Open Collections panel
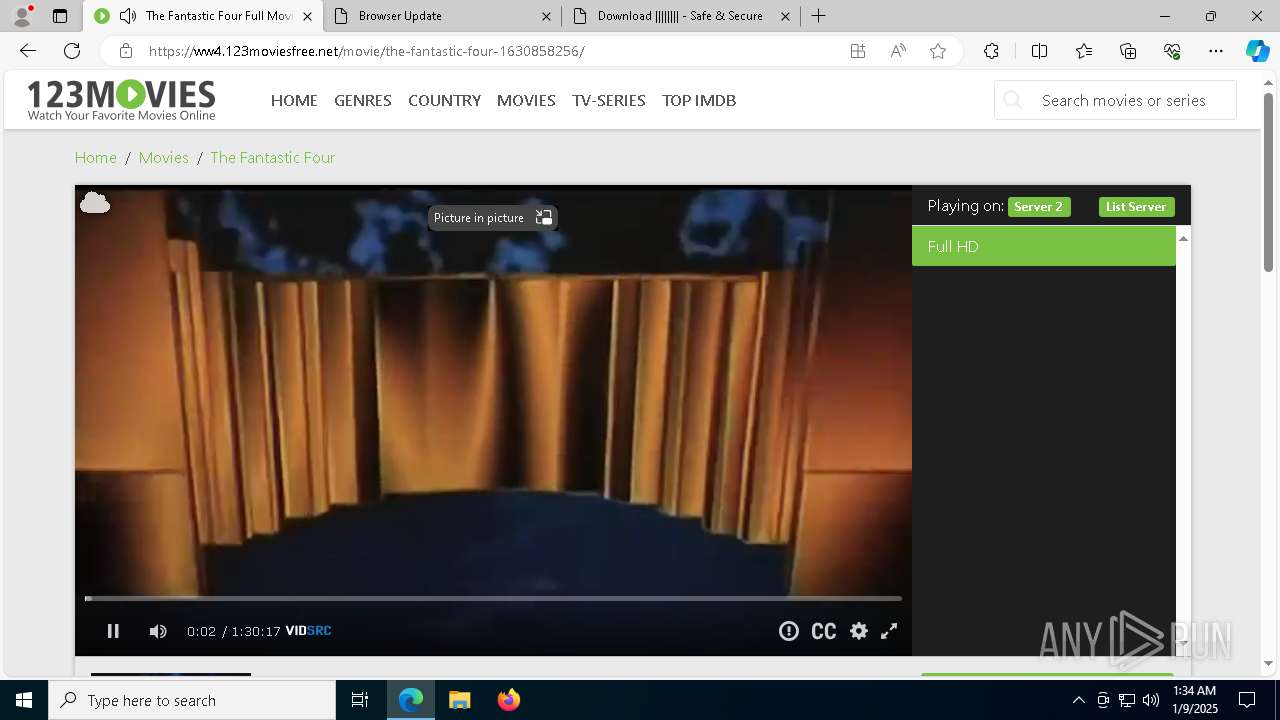This screenshot has width=1280, height=720. 1128,51
